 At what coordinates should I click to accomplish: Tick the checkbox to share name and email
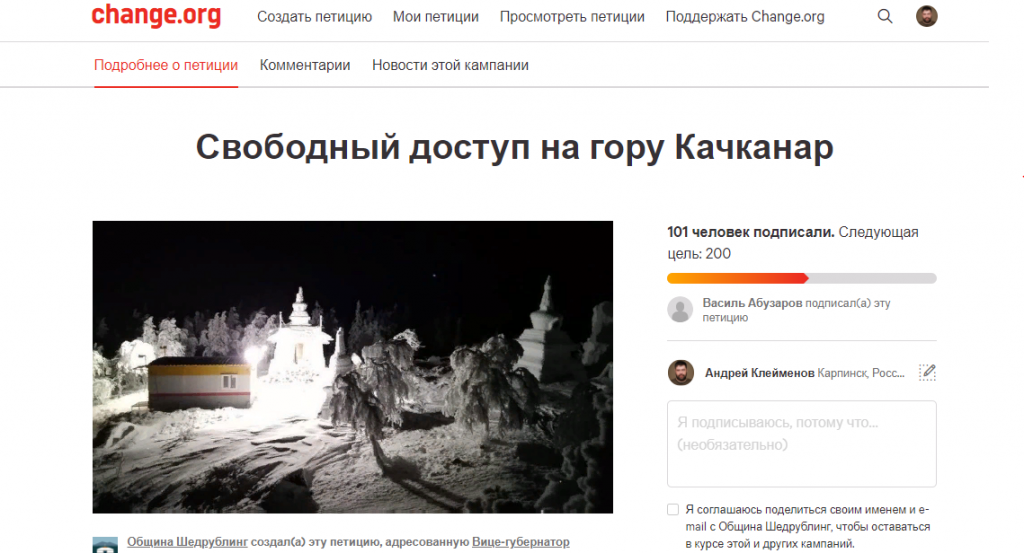tap(673, 509)
